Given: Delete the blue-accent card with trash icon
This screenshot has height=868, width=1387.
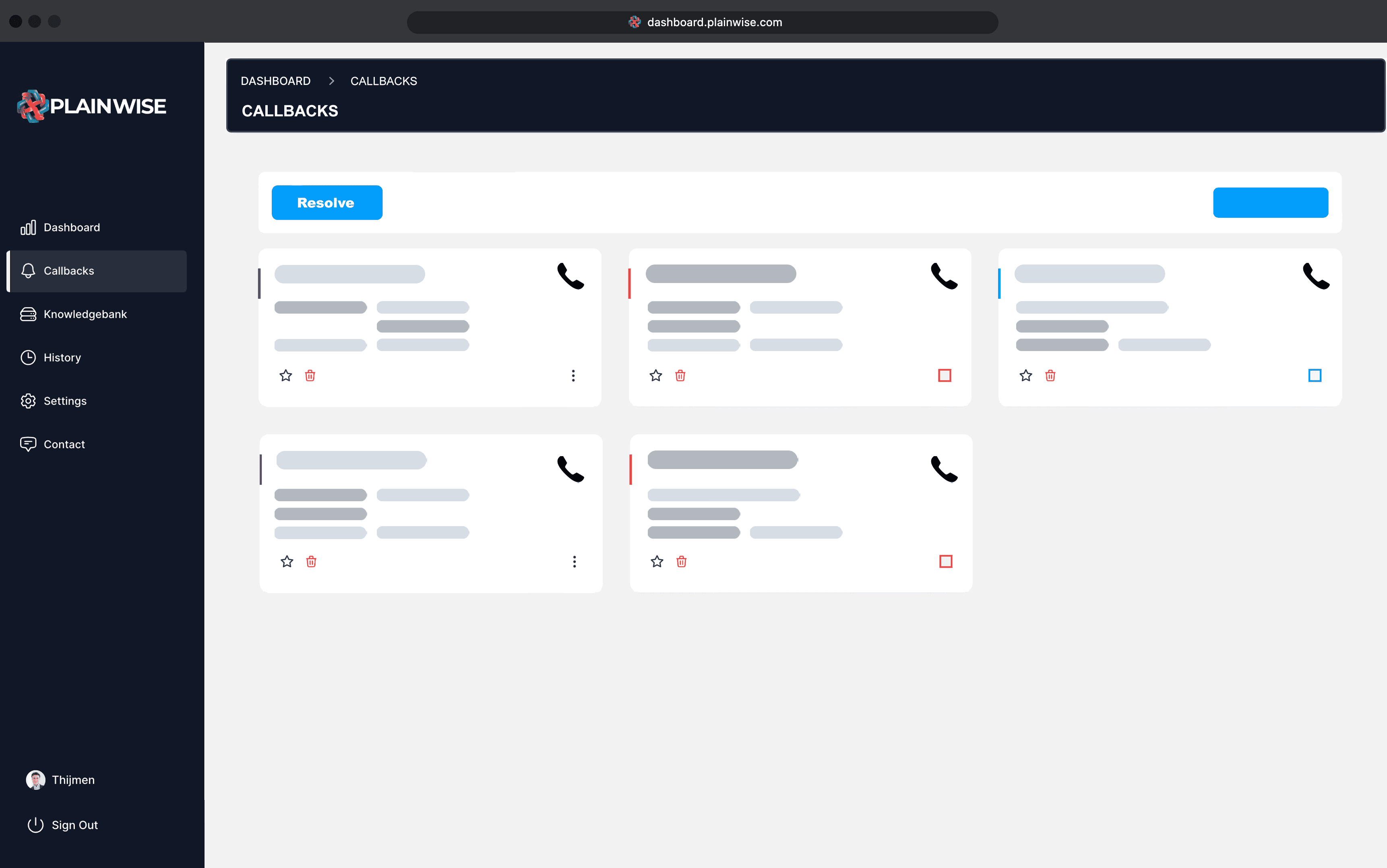Looking at the screenshot, I should pos(1050,376).
